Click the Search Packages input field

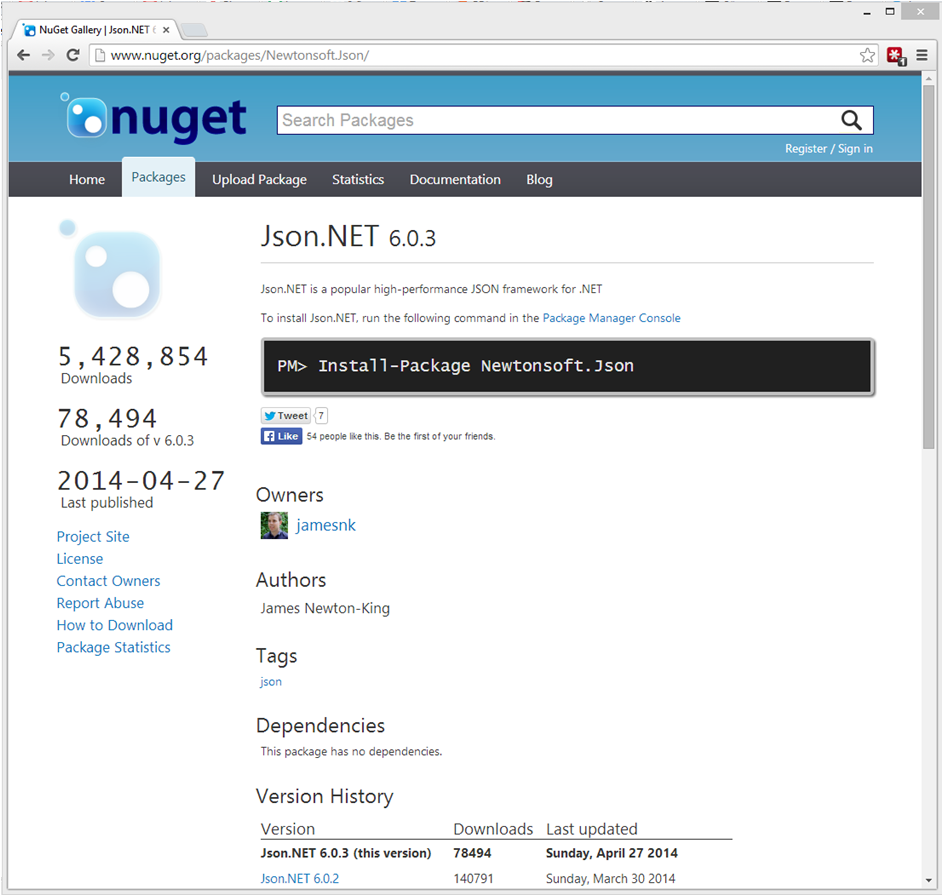point(555,120)
